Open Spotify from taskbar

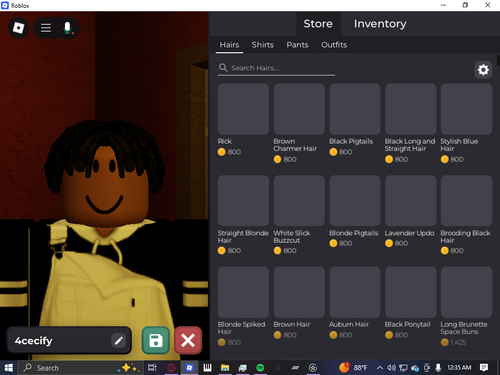click(260, 368)
